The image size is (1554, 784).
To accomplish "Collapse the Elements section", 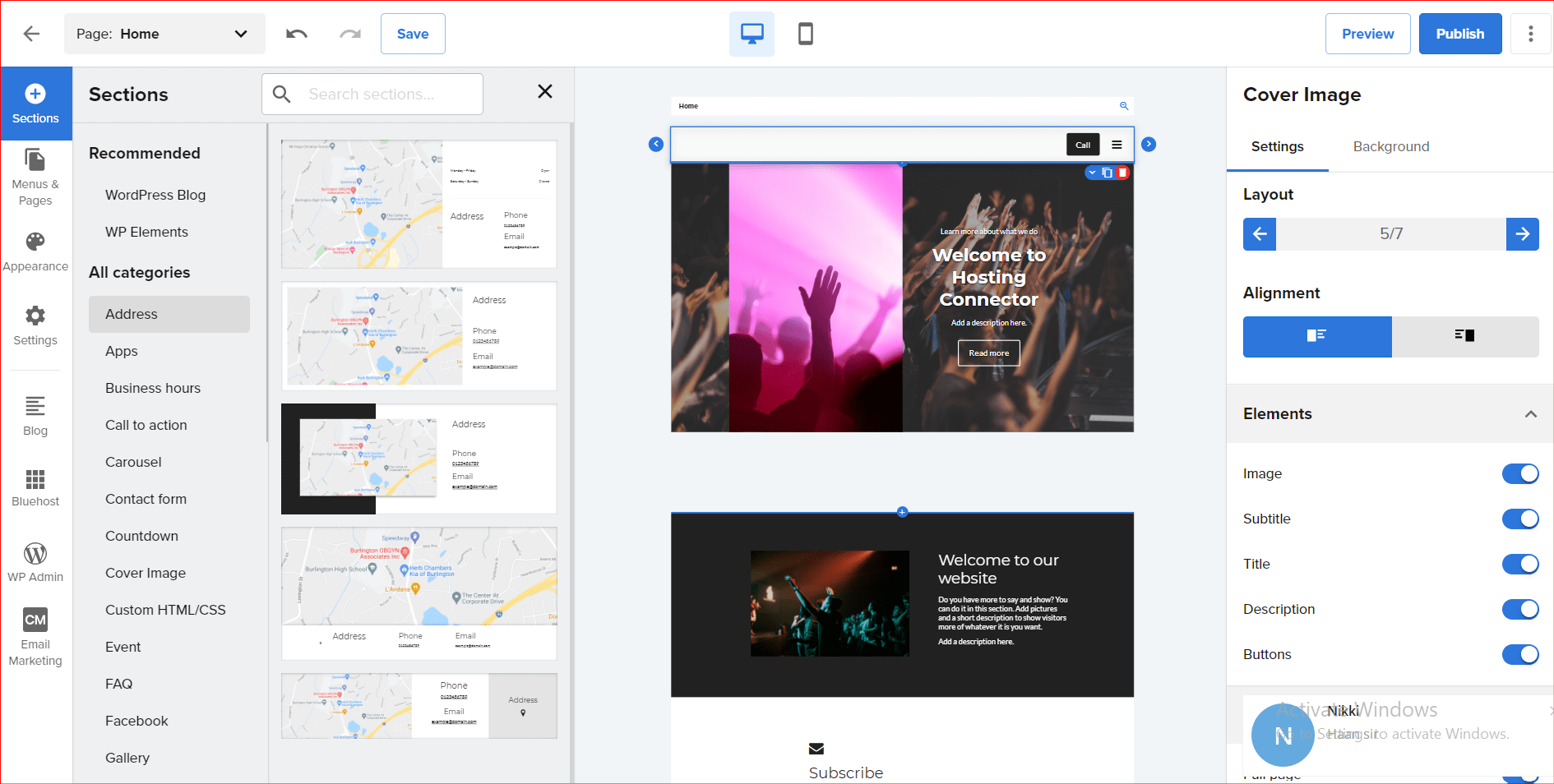I will [x=1530, y=414].
